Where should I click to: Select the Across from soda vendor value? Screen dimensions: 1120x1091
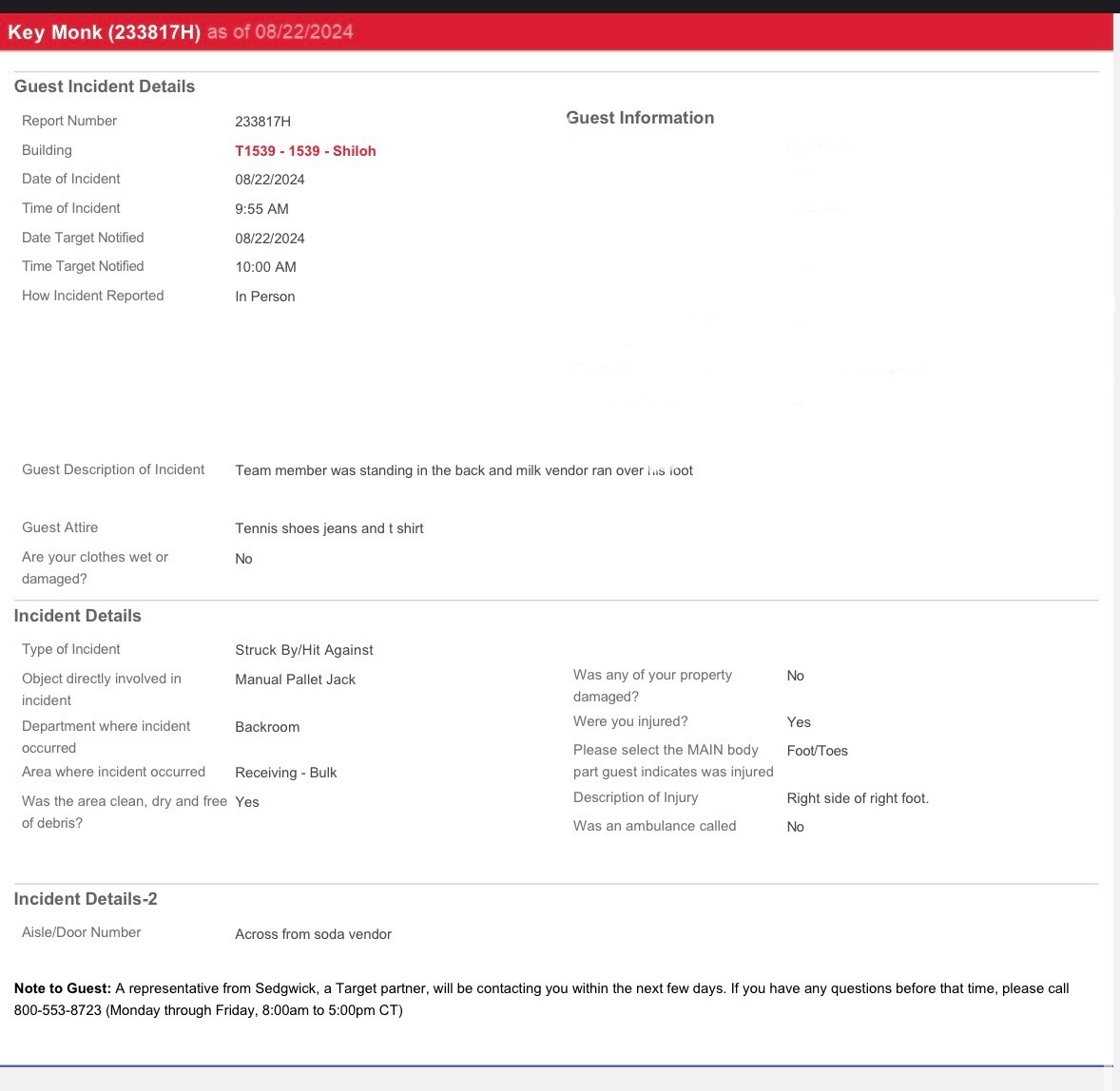pos(313,934)
